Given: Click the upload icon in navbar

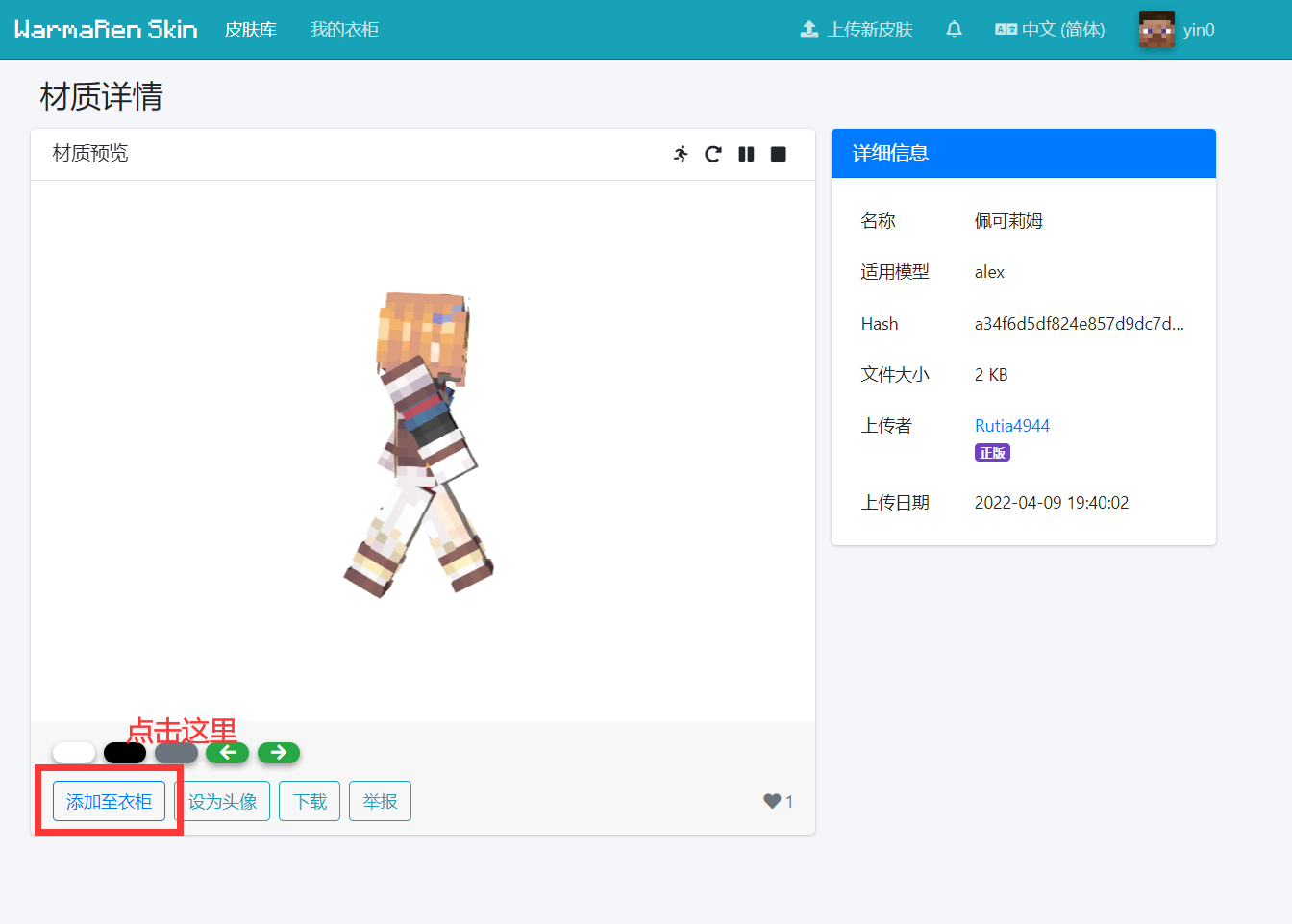Looking at the screenshot, I should pyautogui.click(x=809, y=30).
